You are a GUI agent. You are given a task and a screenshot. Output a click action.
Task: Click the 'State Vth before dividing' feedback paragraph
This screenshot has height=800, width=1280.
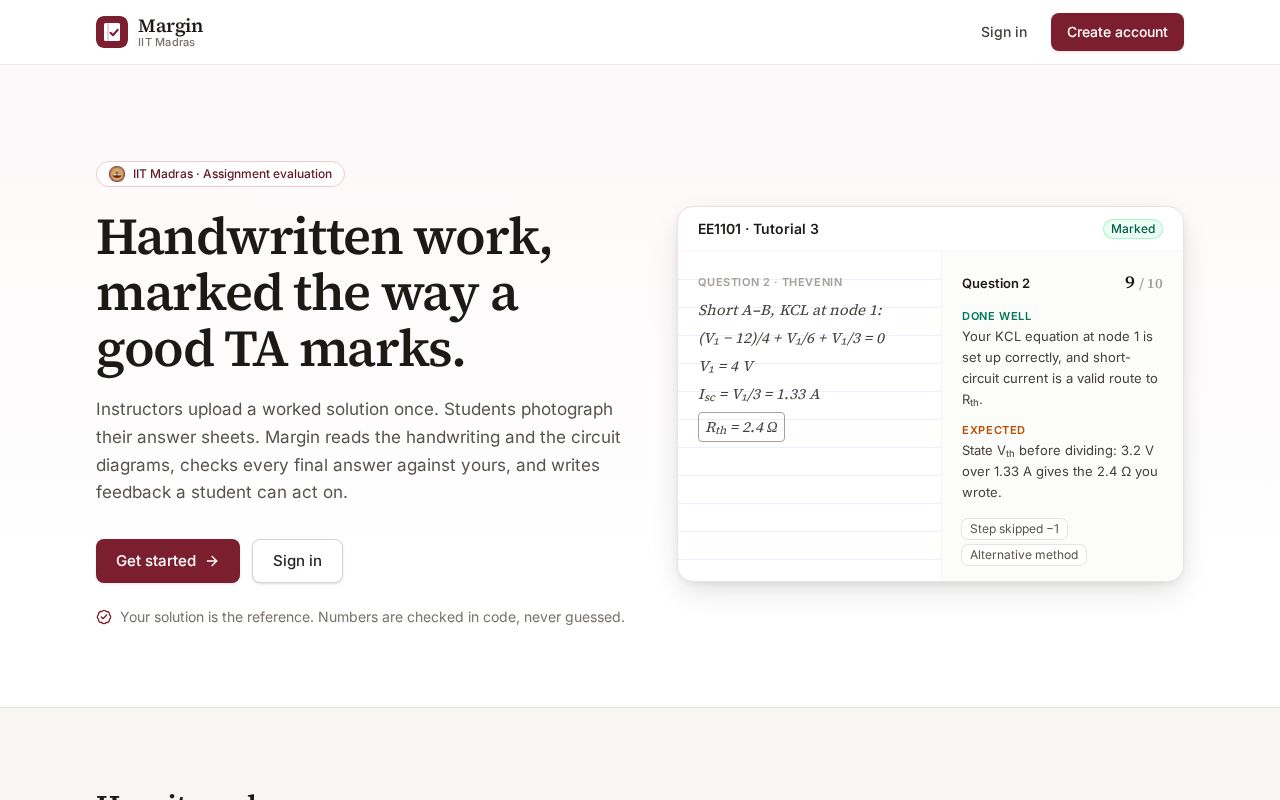point(1060,471)
